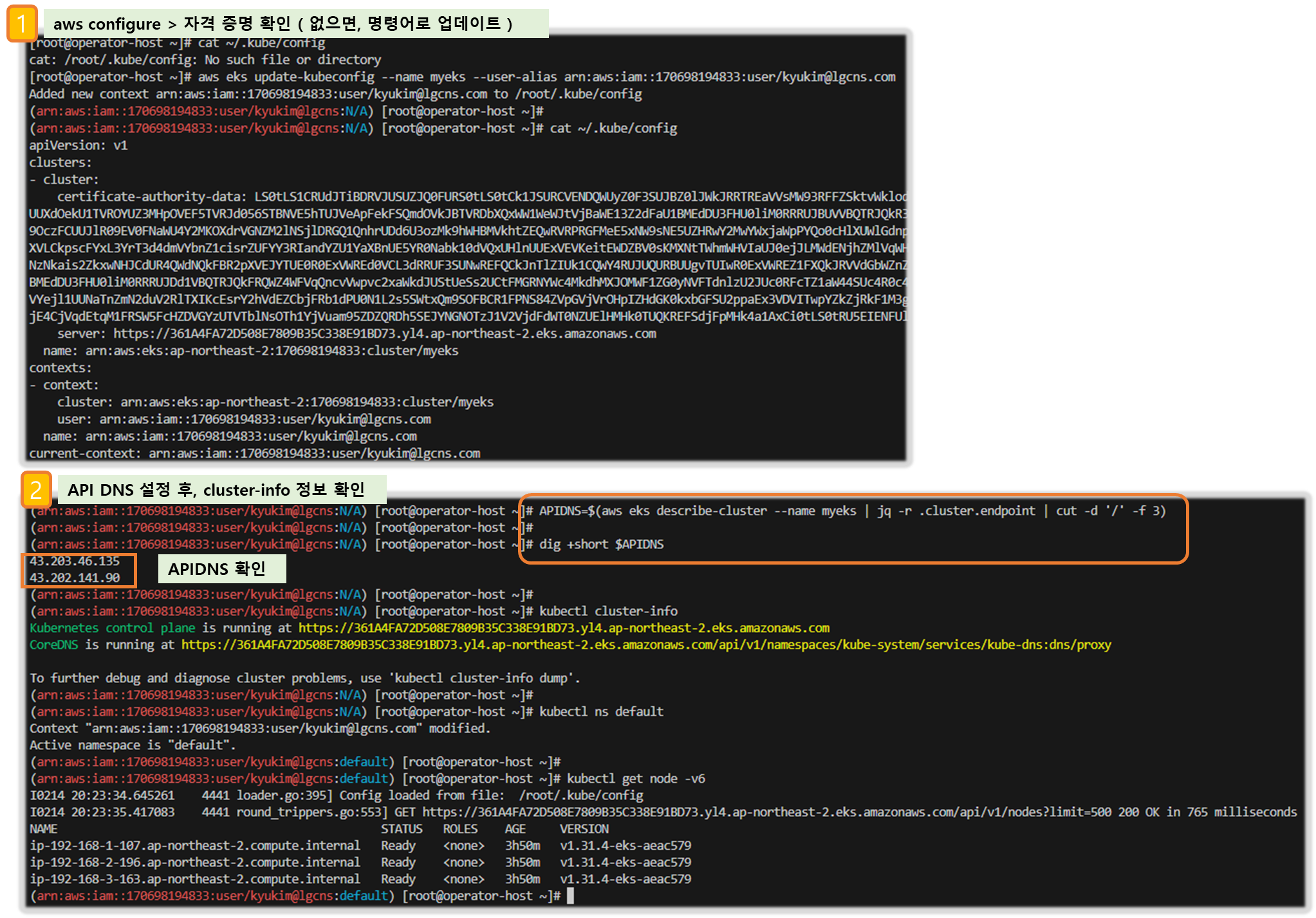Image resolution: width=1316 pixels, height=918 pixels.
Task: Click the 'aws eks update-kubeconfig' command line
Action: coord(546,77)
